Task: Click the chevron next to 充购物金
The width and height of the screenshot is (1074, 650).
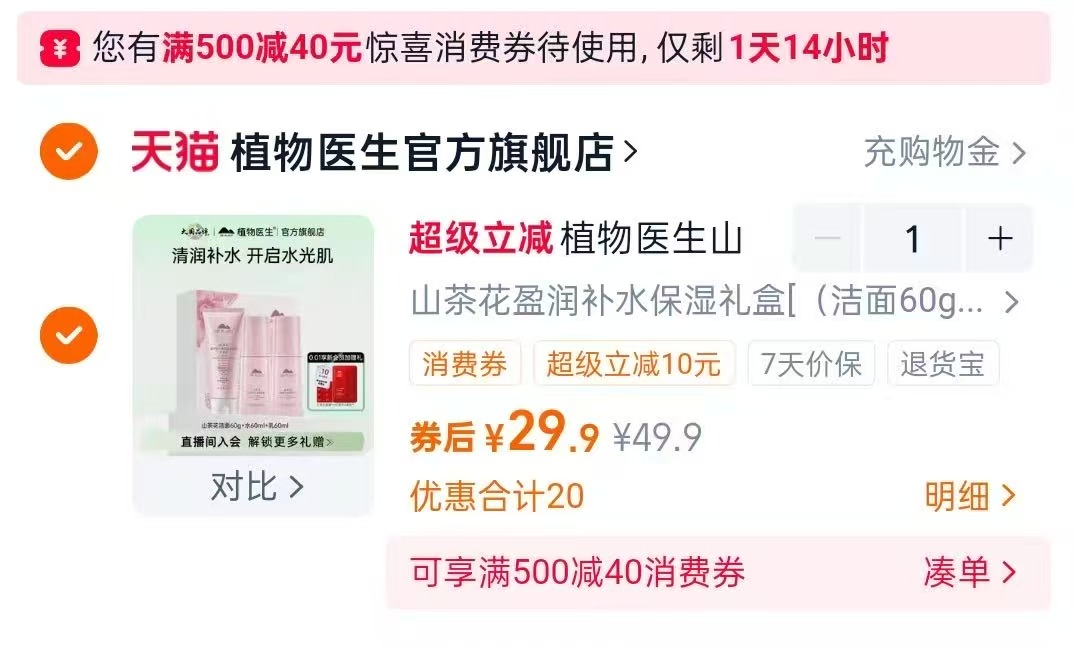Action: 1019,153
